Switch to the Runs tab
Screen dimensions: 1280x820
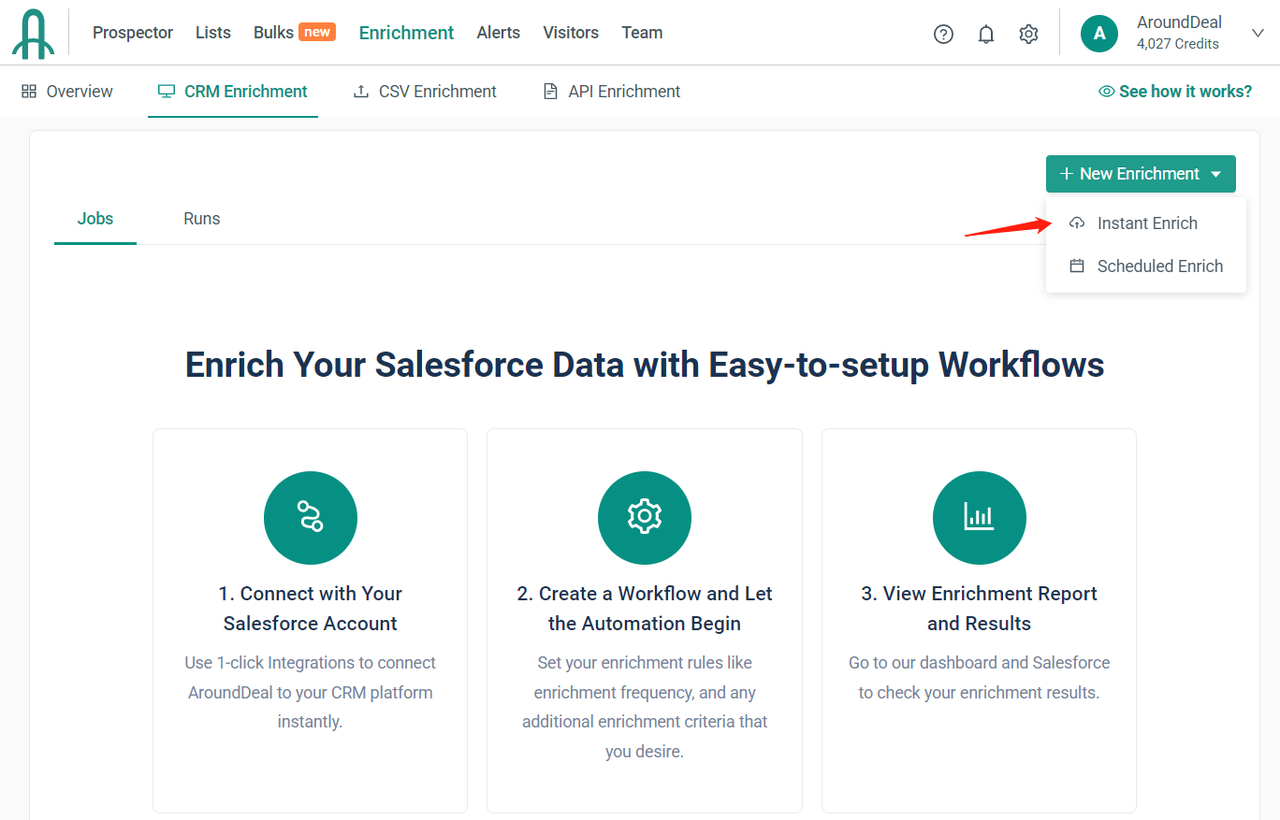[201, 219]
